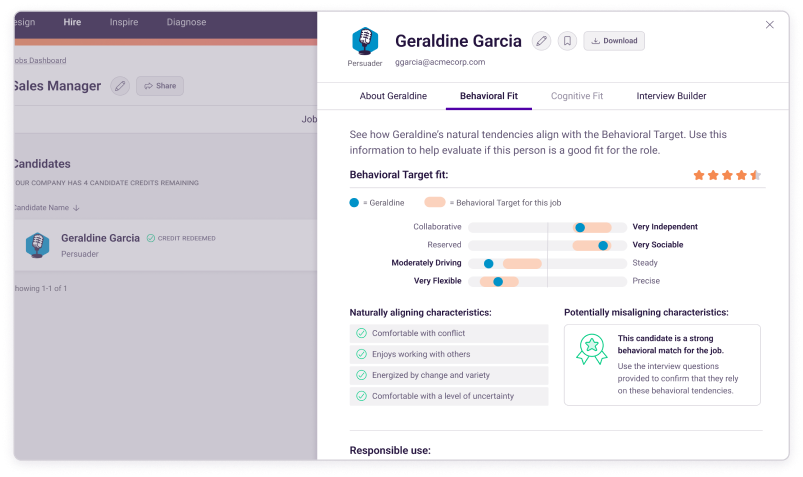The width and height of the screenshot is (803, 477).
Task: Click 'Showing 1-1 of 1' text
Action: pyautogui.click(x=40, y=288)
